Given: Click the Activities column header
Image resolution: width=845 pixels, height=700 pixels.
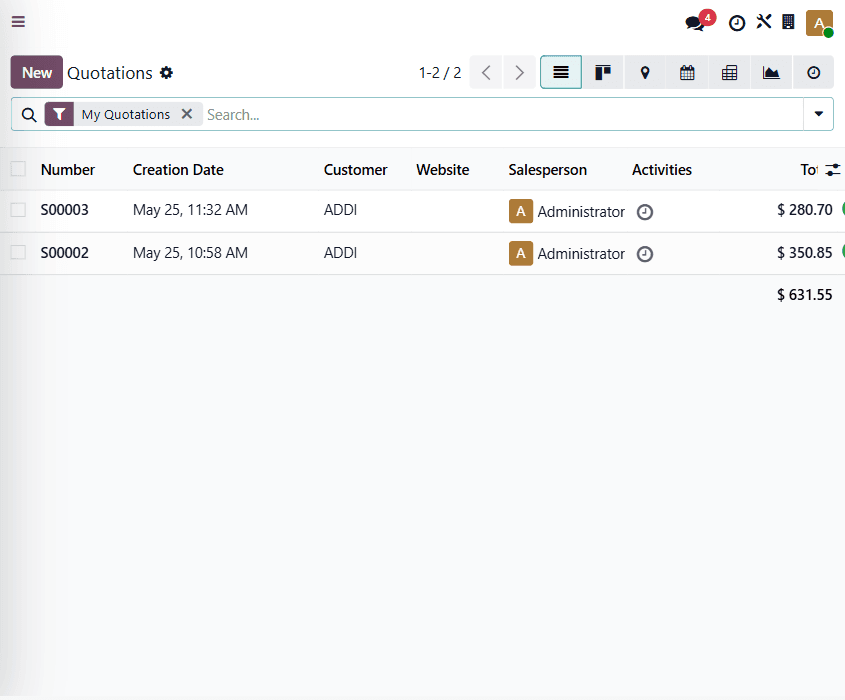Looking at the screenshot, I should point(662,170).
